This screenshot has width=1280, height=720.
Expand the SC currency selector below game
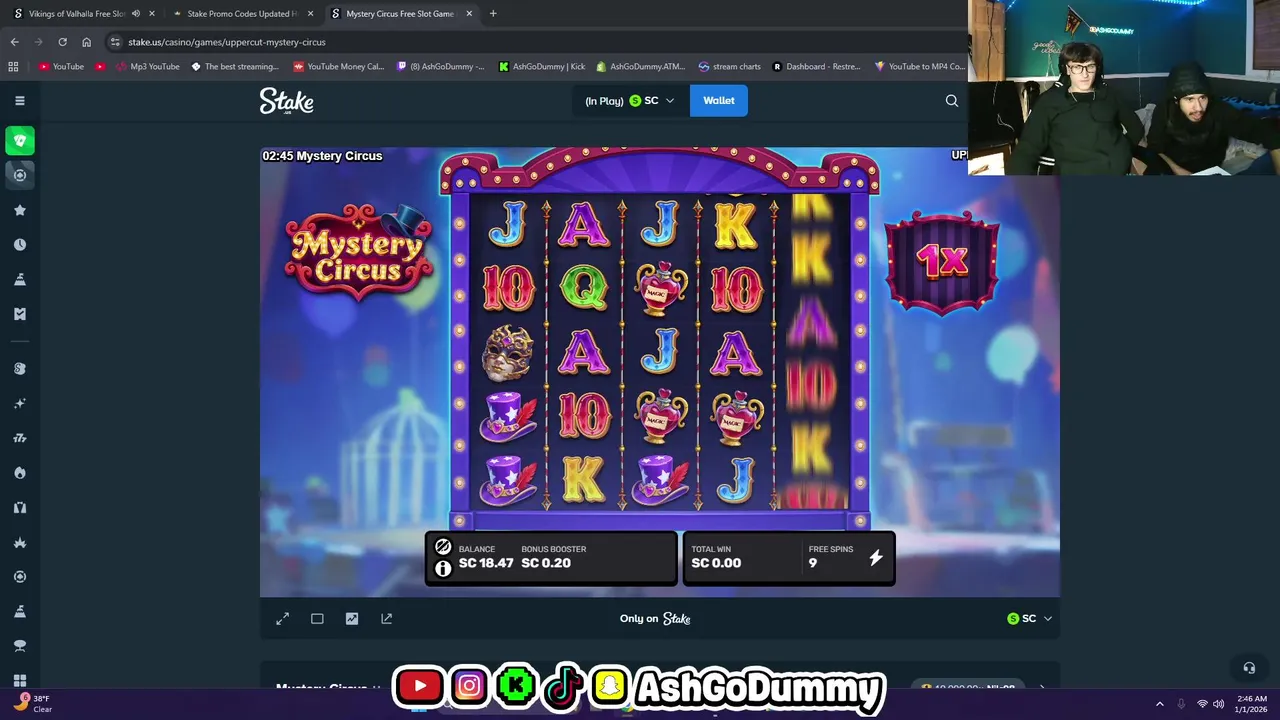pos(1030,619)
